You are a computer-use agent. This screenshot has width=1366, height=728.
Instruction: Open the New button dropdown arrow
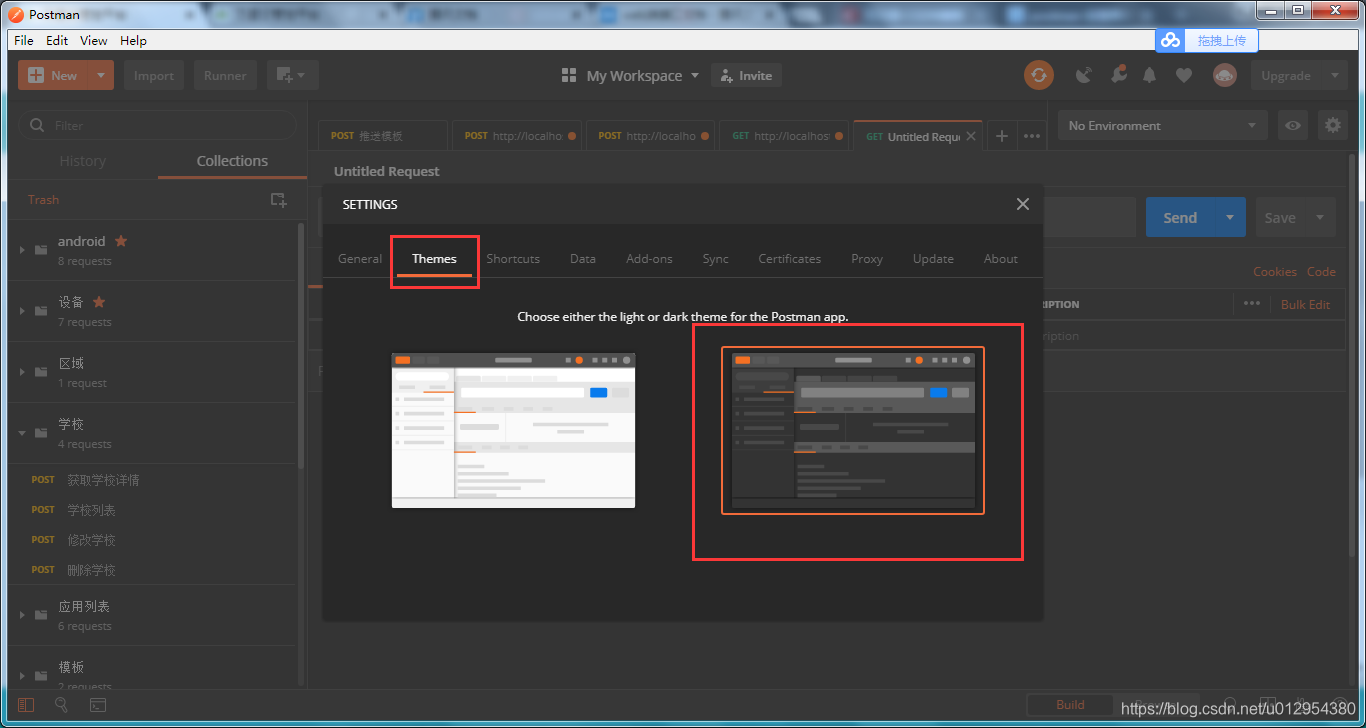tap(101, 75)
